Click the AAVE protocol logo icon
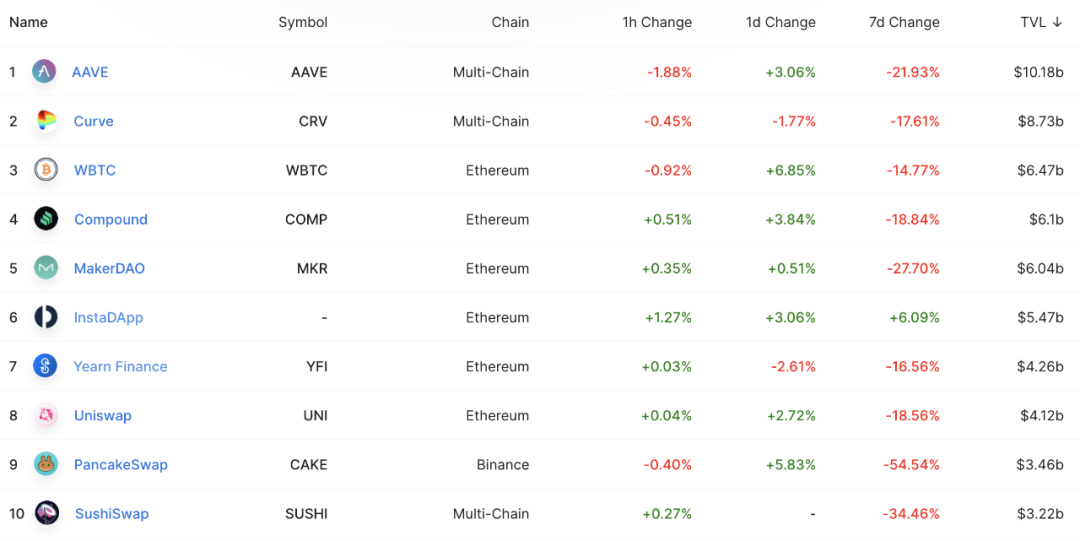 click(44, 72)
